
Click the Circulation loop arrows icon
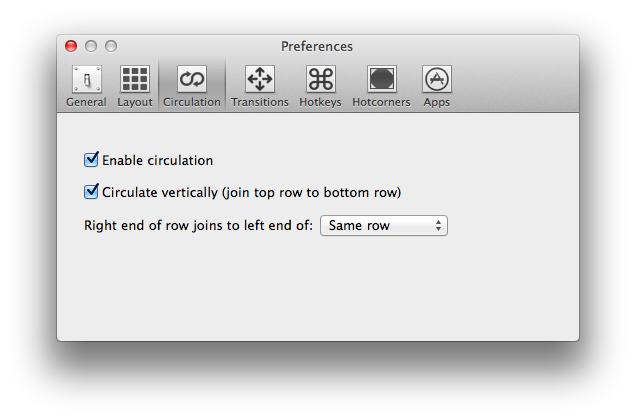point(192,79)
